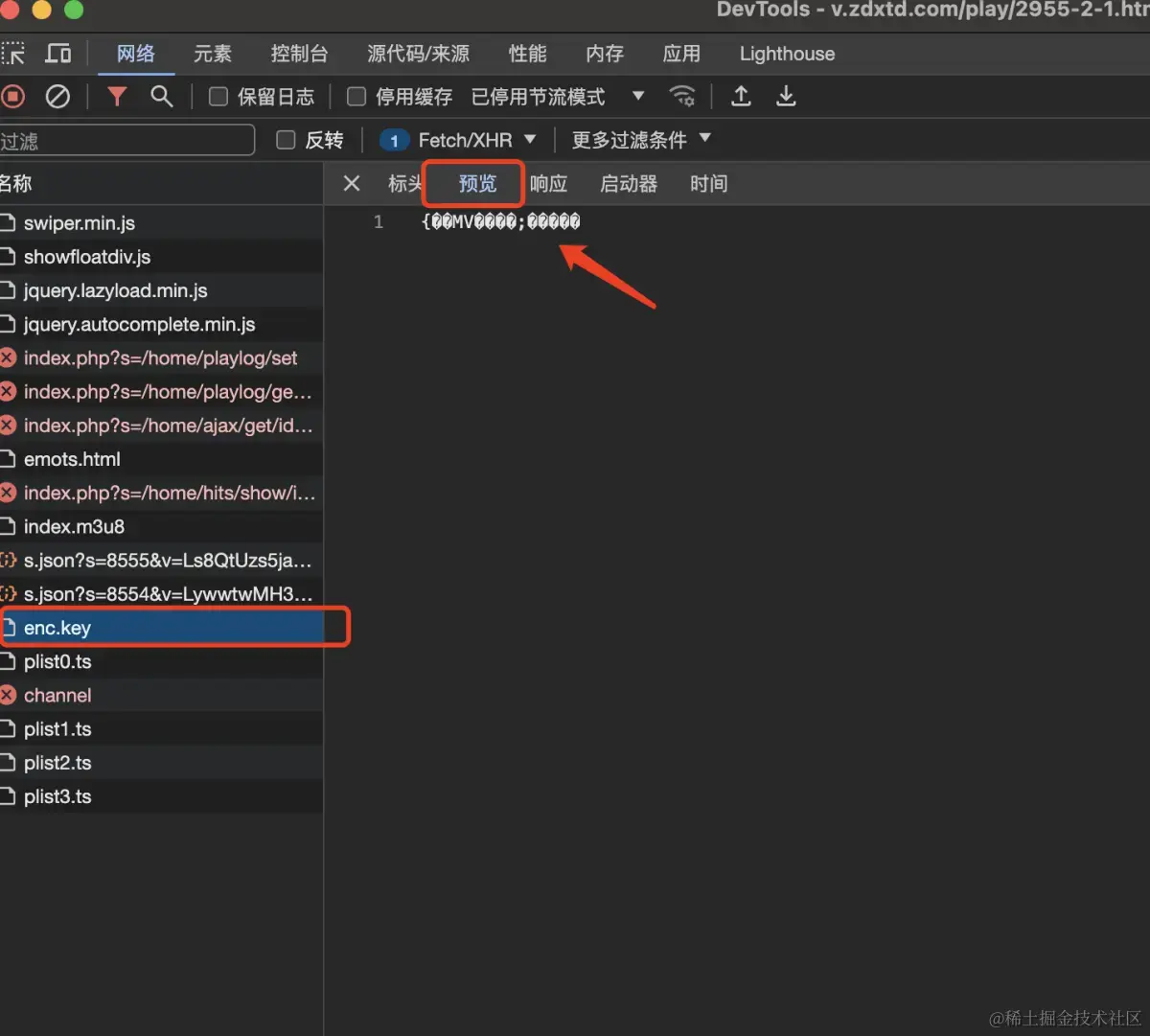1150x1036 pixels.
Task: Open the 应用 panel tab
Action: pos(681,54)
